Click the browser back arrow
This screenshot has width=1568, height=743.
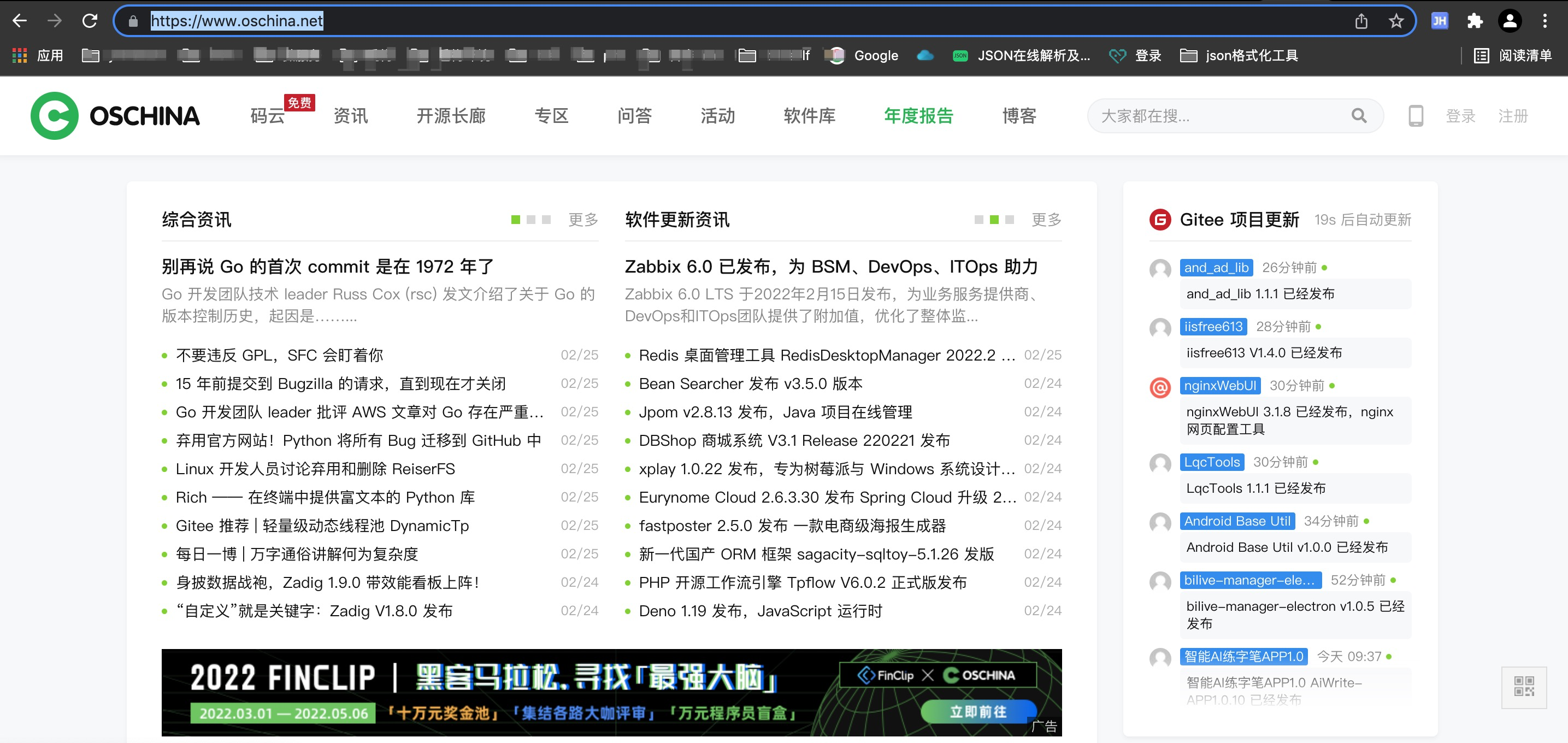pos(20,21)
